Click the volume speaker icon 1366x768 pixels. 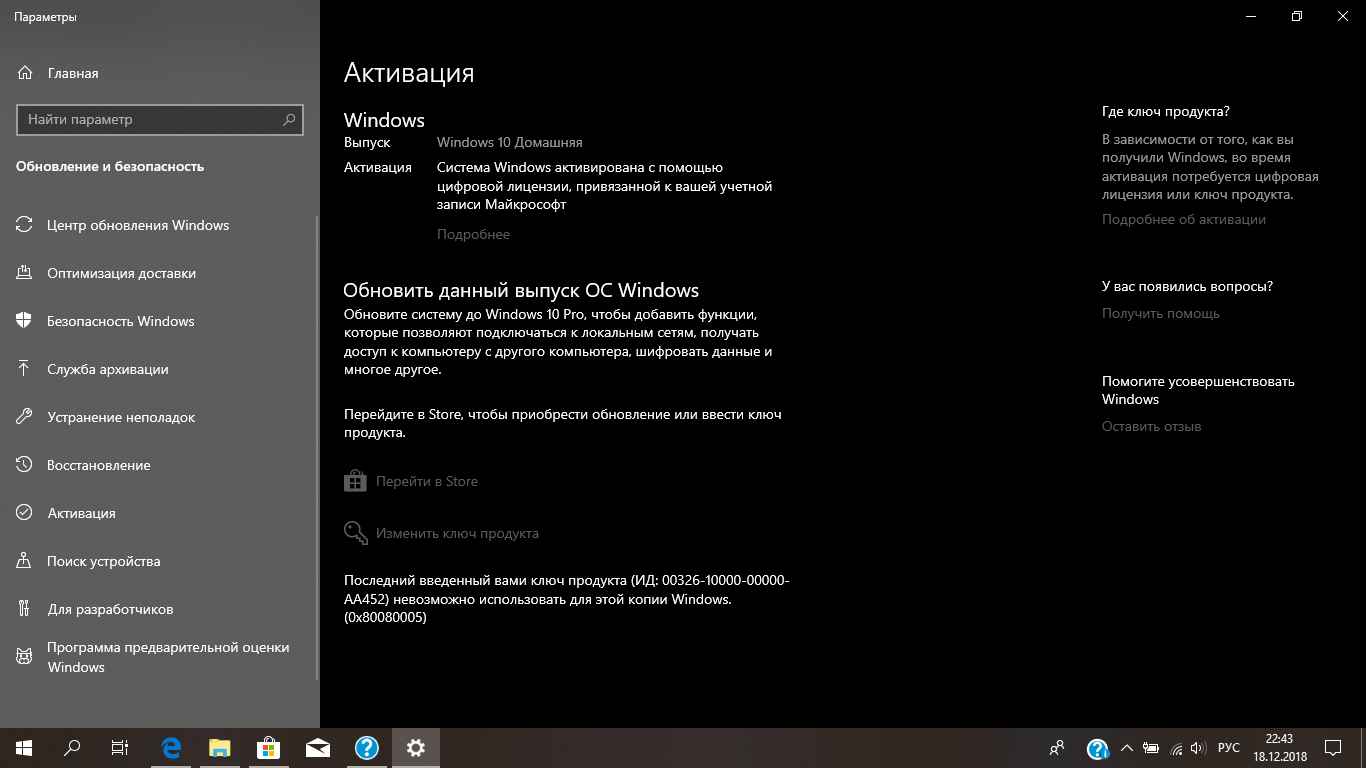point(1199,748)
